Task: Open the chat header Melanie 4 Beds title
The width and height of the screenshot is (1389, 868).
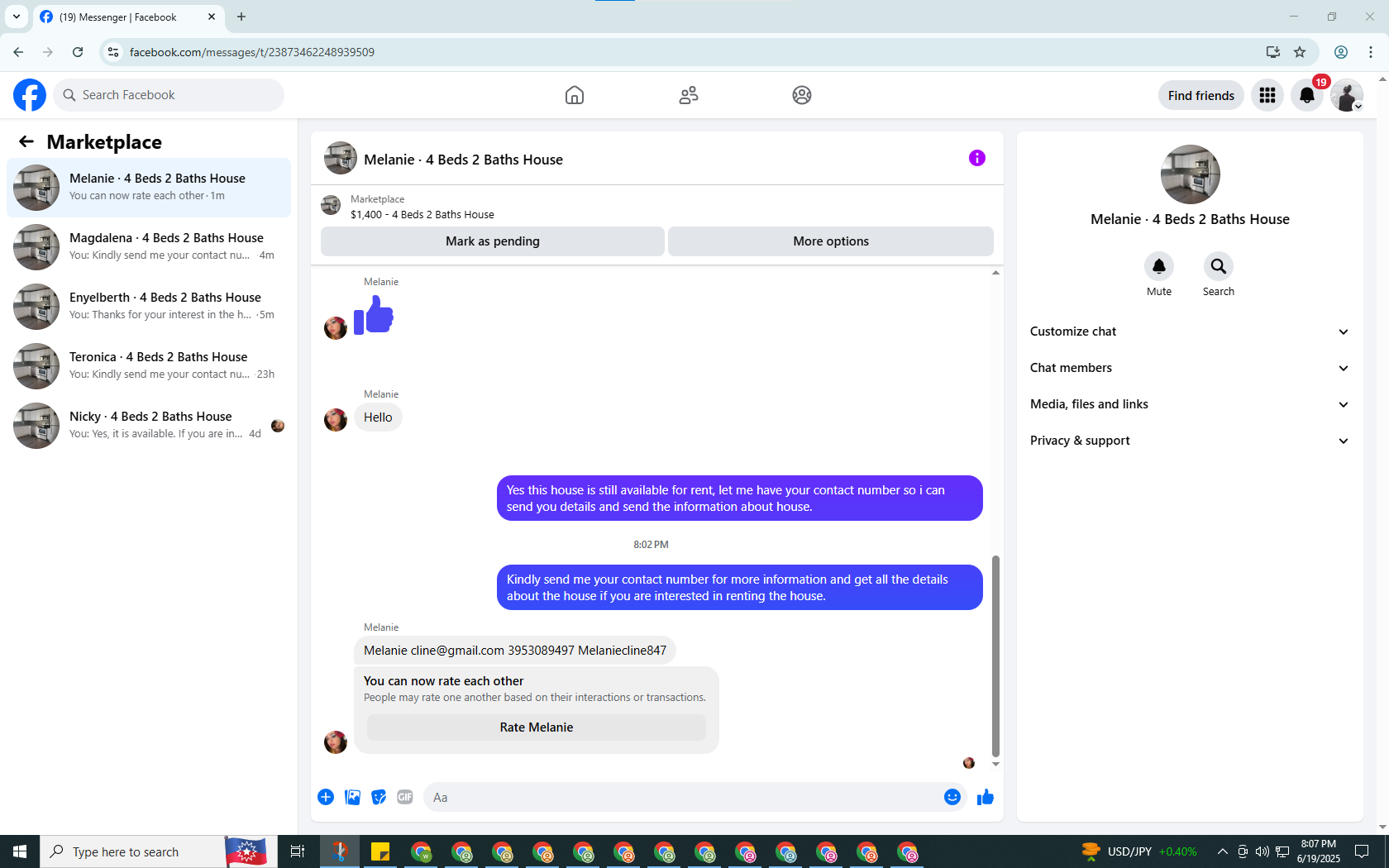Action: pyautogui.click(x=463, y=160)
